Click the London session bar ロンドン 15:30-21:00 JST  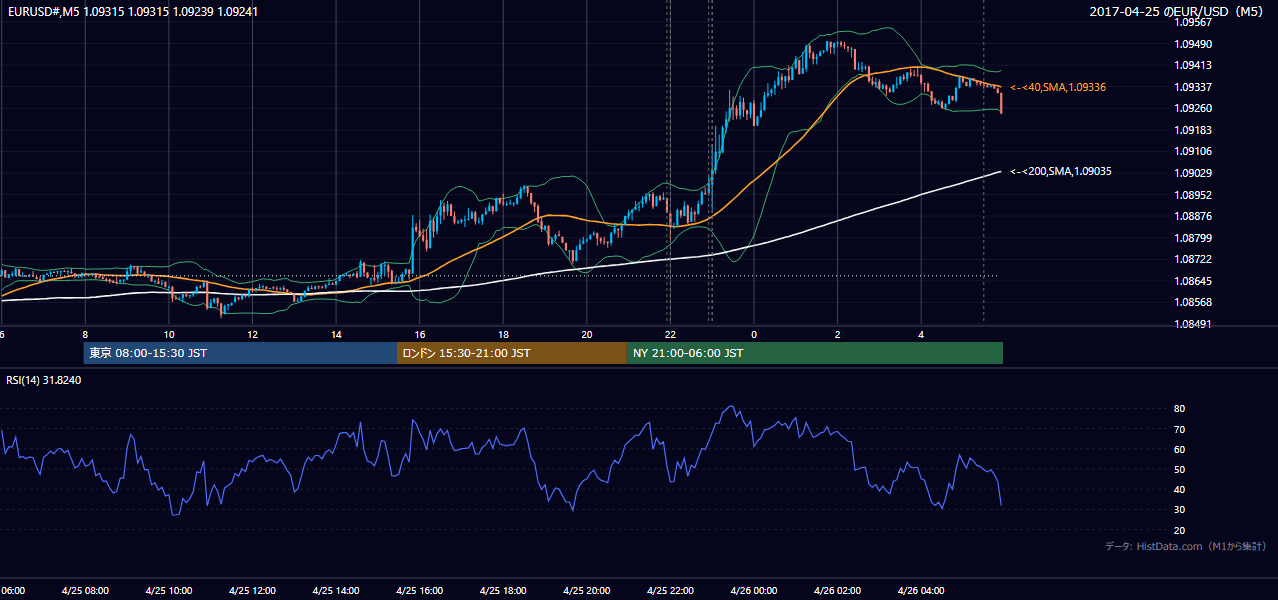pyautogui.click(x=512, y=353)
